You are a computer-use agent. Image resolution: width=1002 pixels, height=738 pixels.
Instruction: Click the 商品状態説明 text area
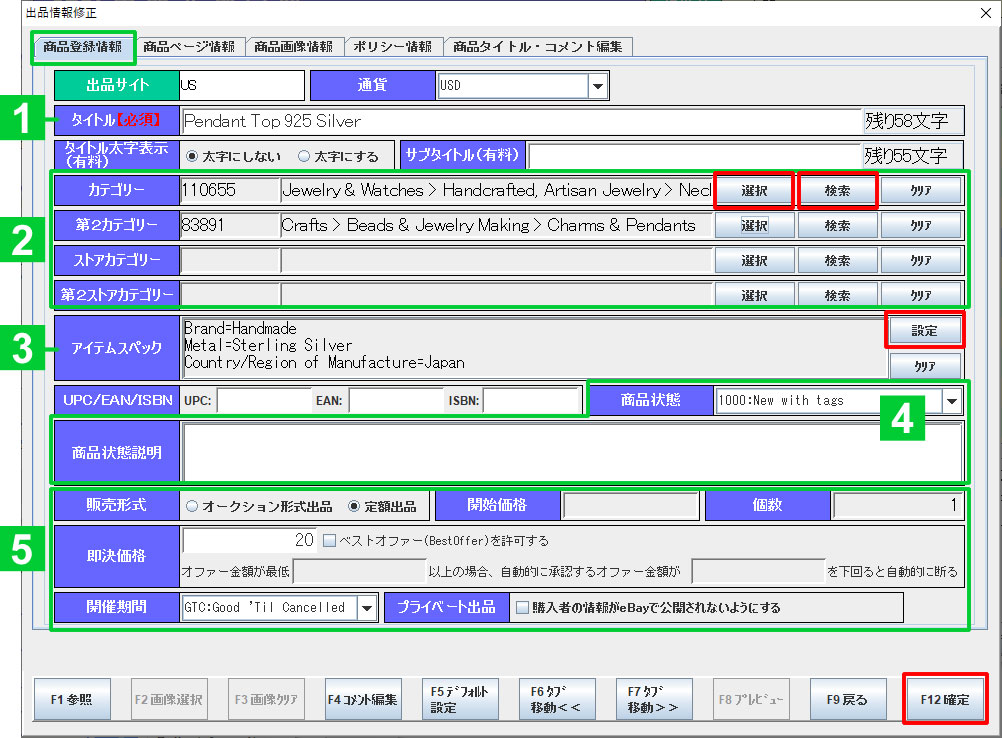point(572,452)
